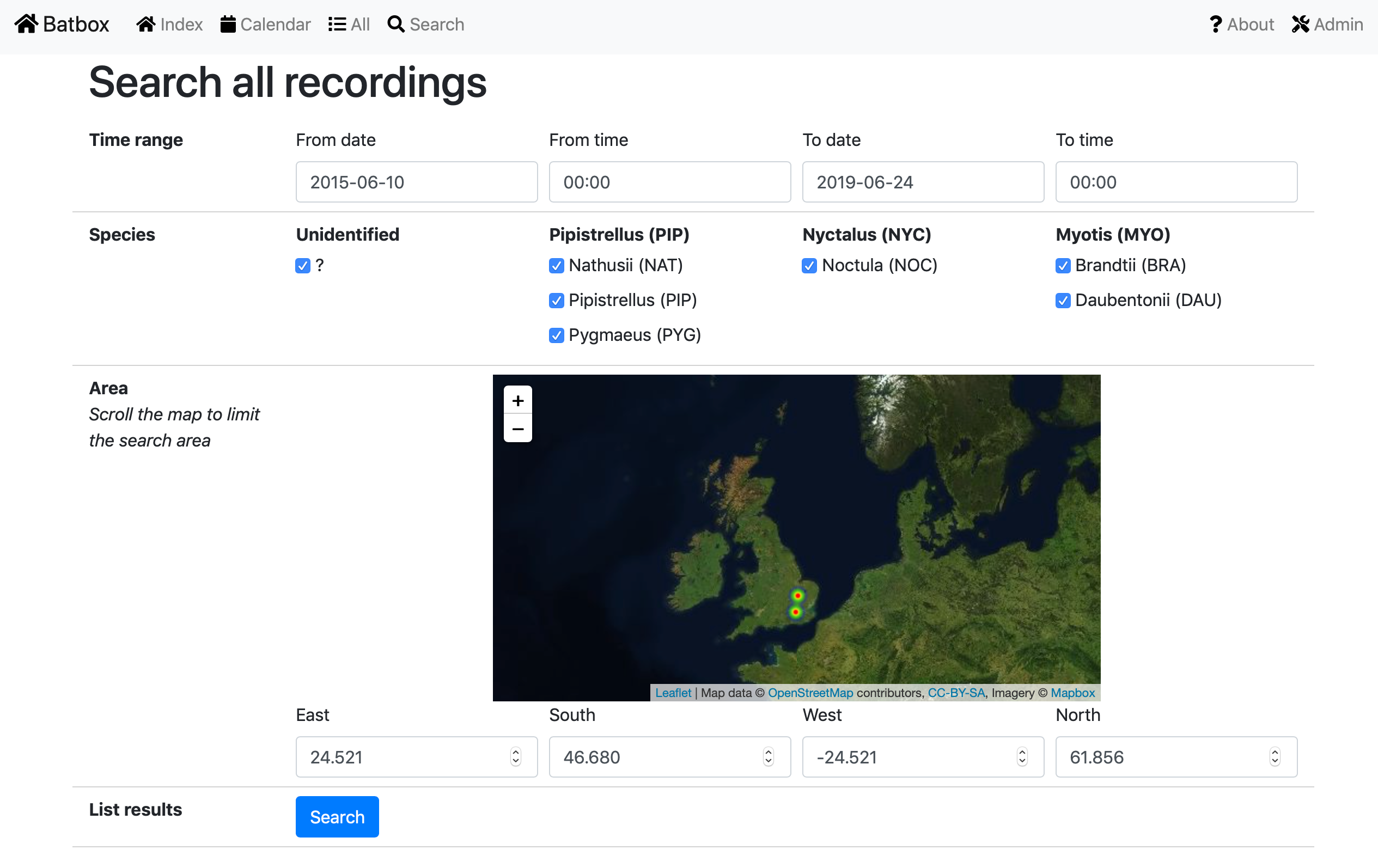This screenshot has width=1378, height=868.
Task: Open the About question mark icon
Action: [x=1216, y=25]
